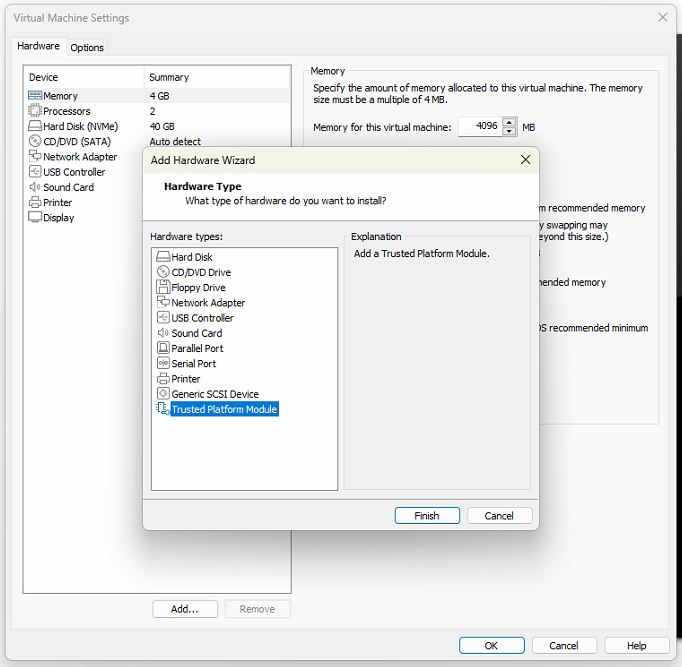Increase memory with the up stepper arrow
This screenshot has width=682, height=667.
click(509, 123)
